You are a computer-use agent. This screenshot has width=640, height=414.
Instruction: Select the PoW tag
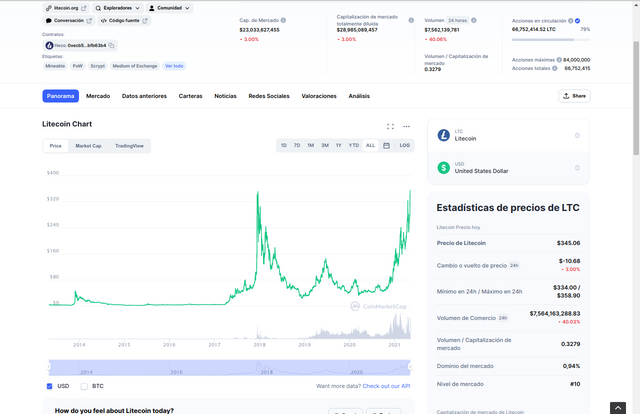(78, 66)
